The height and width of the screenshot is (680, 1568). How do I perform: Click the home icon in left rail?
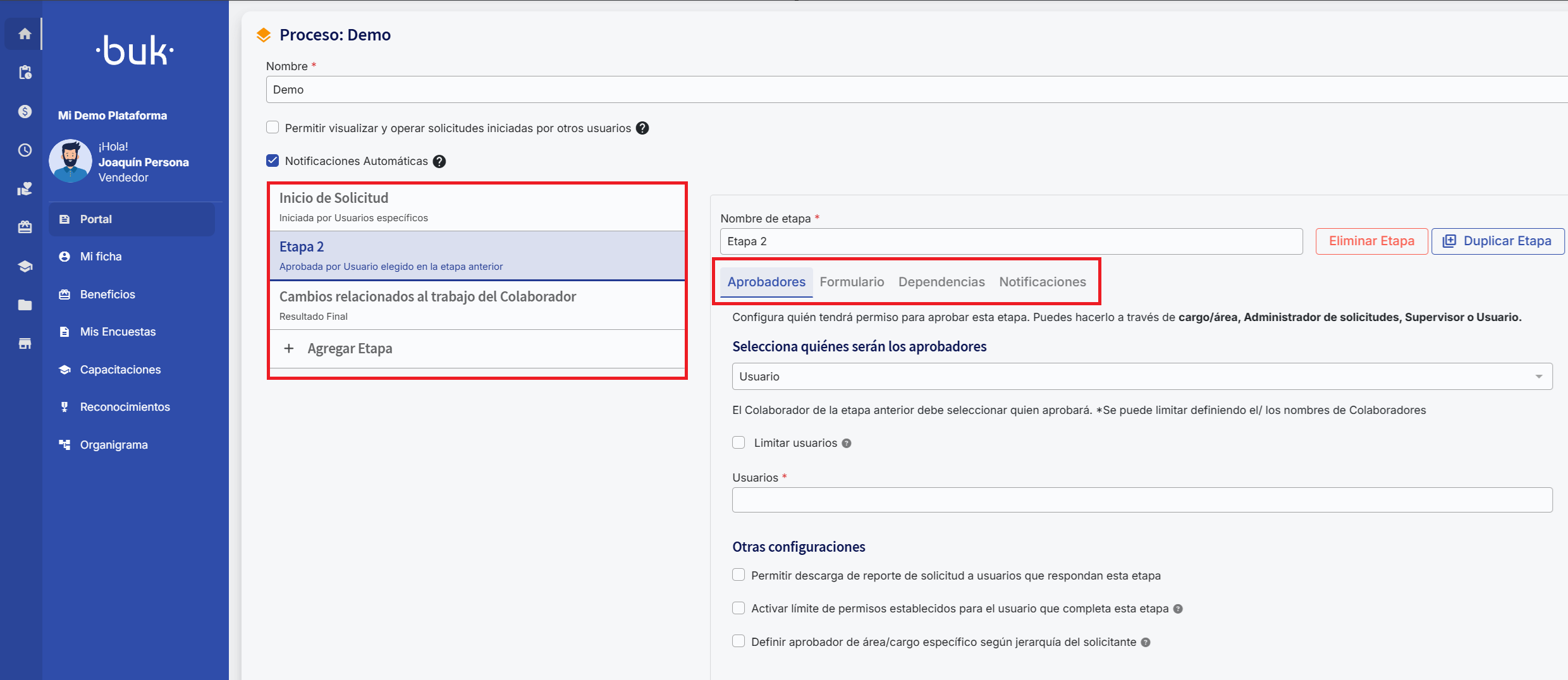pyautogui.click(x=25, y=33)
